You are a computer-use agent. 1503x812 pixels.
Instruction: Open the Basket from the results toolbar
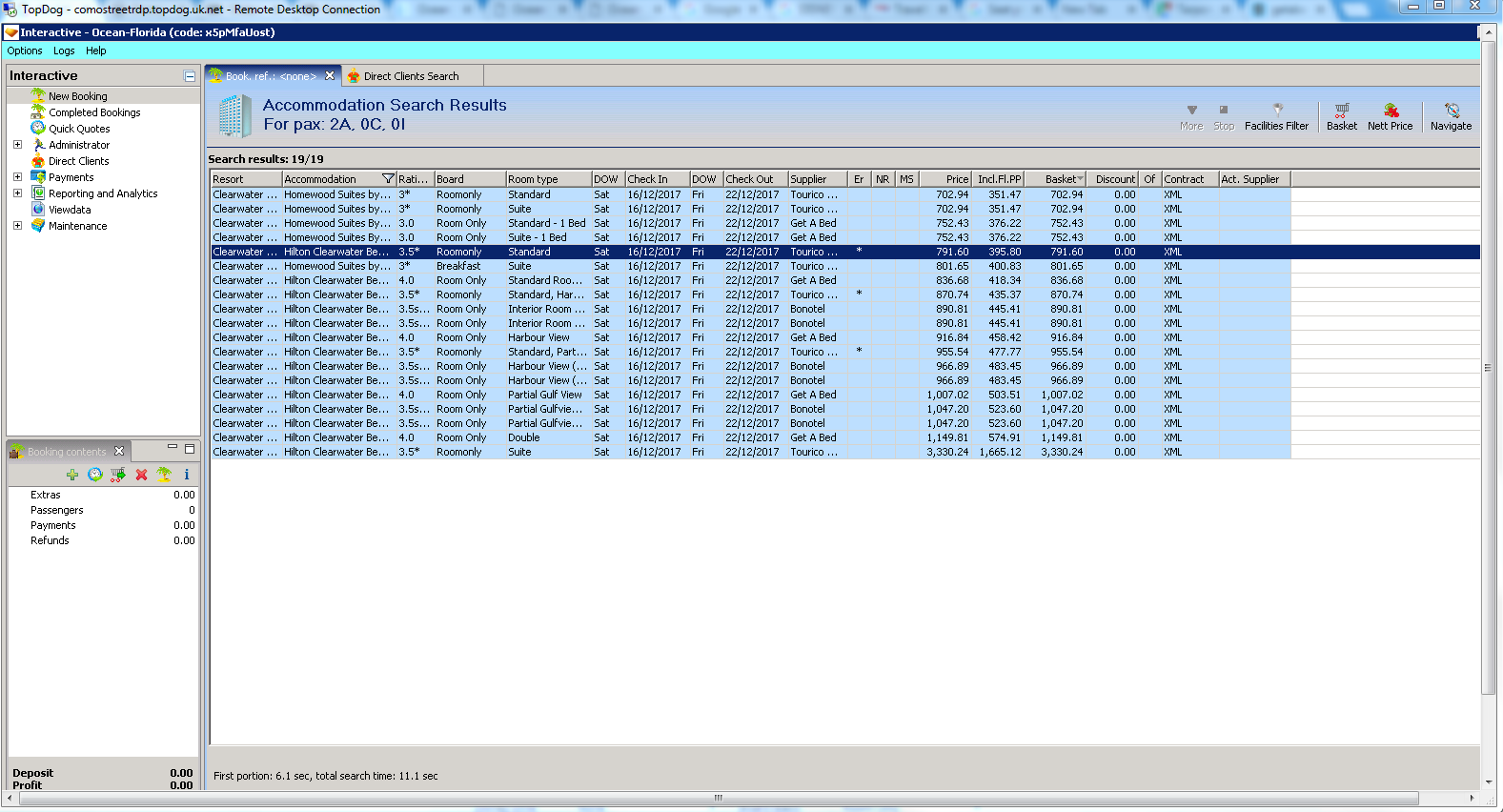tap(1341, 116)
